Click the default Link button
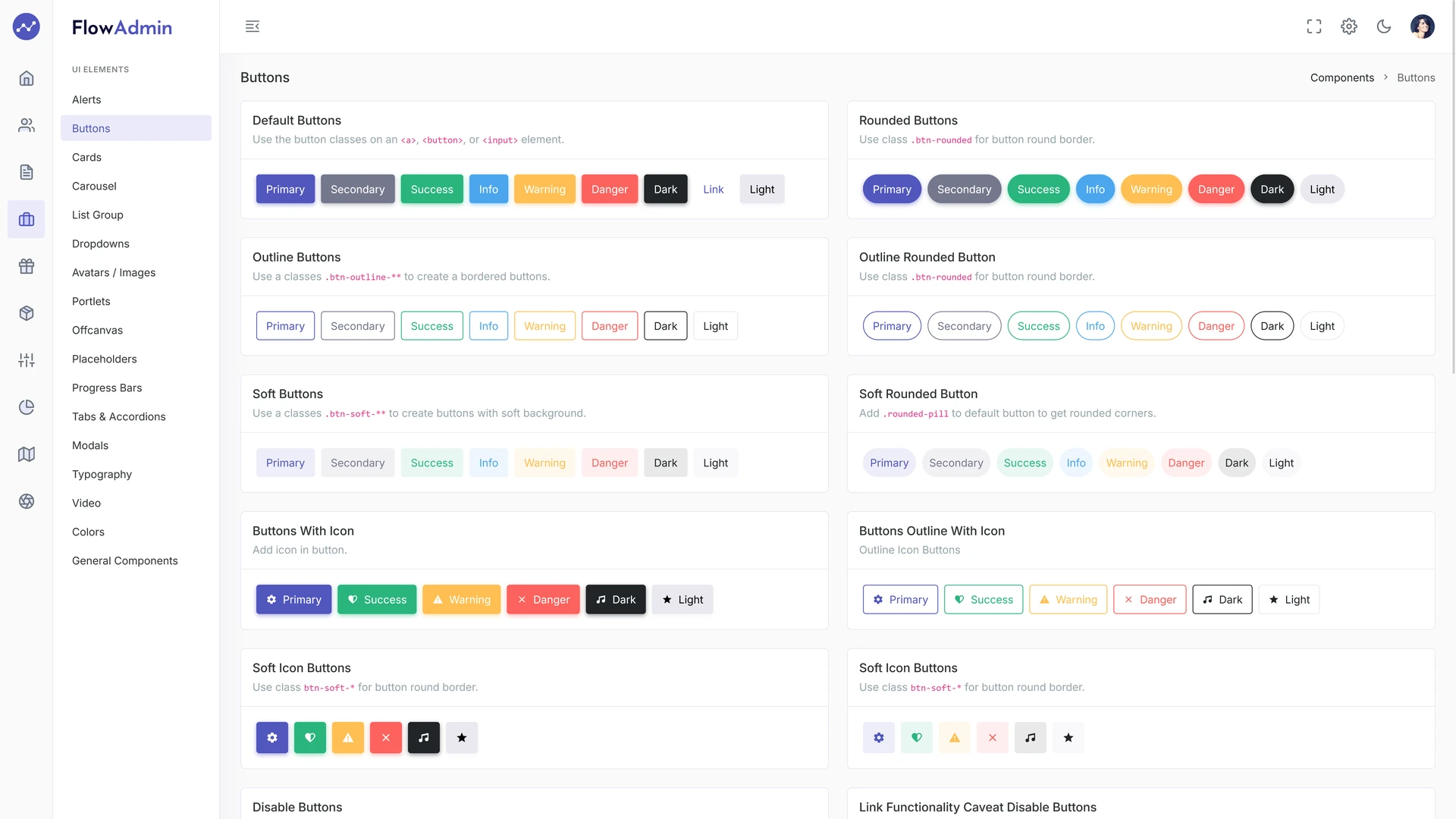This screenshot has height=819, width=1456. pos(714,189)
